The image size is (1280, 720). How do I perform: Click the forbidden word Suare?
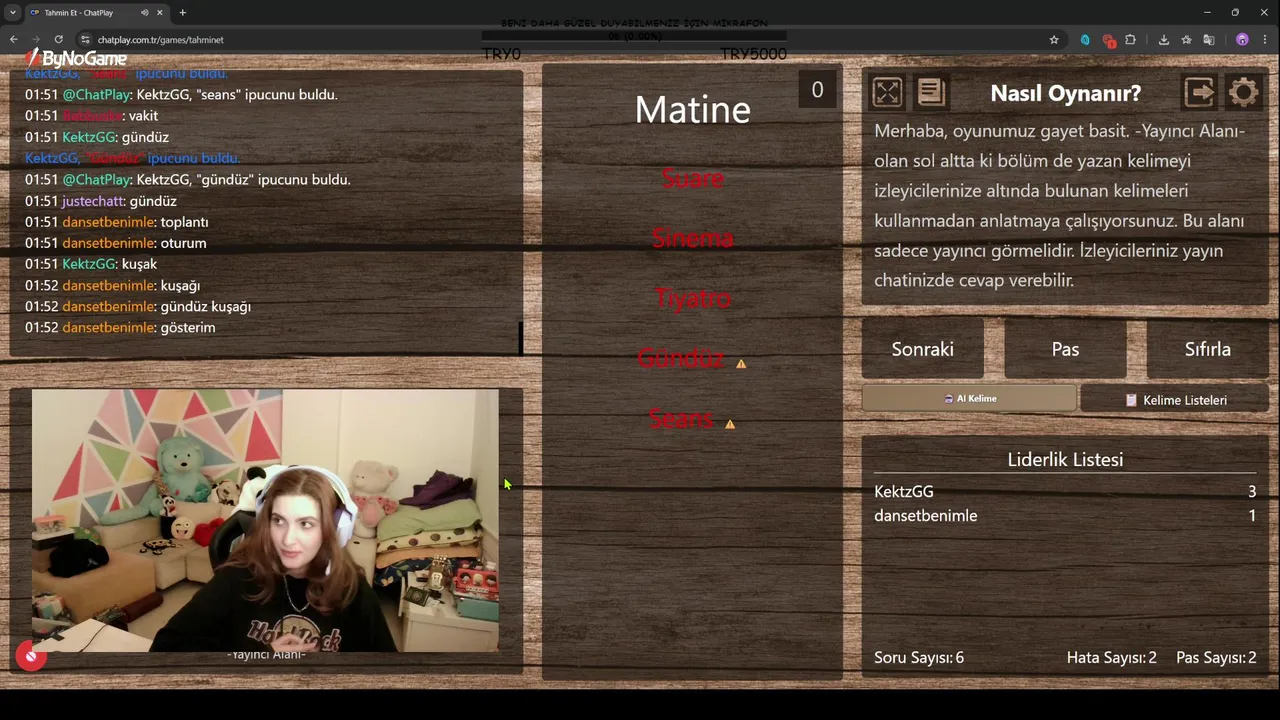click(x=692, y=178)
